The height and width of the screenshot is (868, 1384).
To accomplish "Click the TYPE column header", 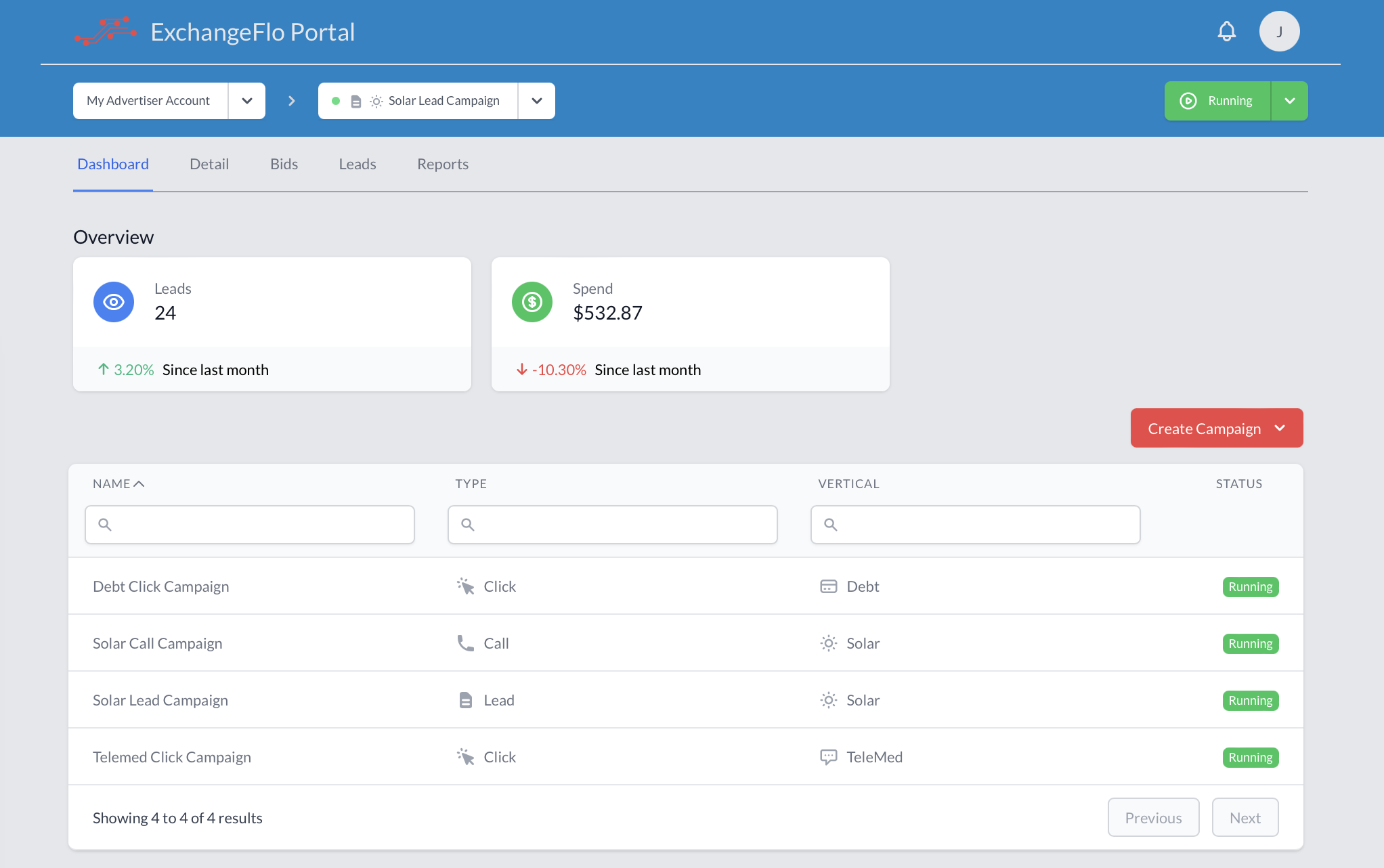I will pyautogui.click(x=471, y=483).
